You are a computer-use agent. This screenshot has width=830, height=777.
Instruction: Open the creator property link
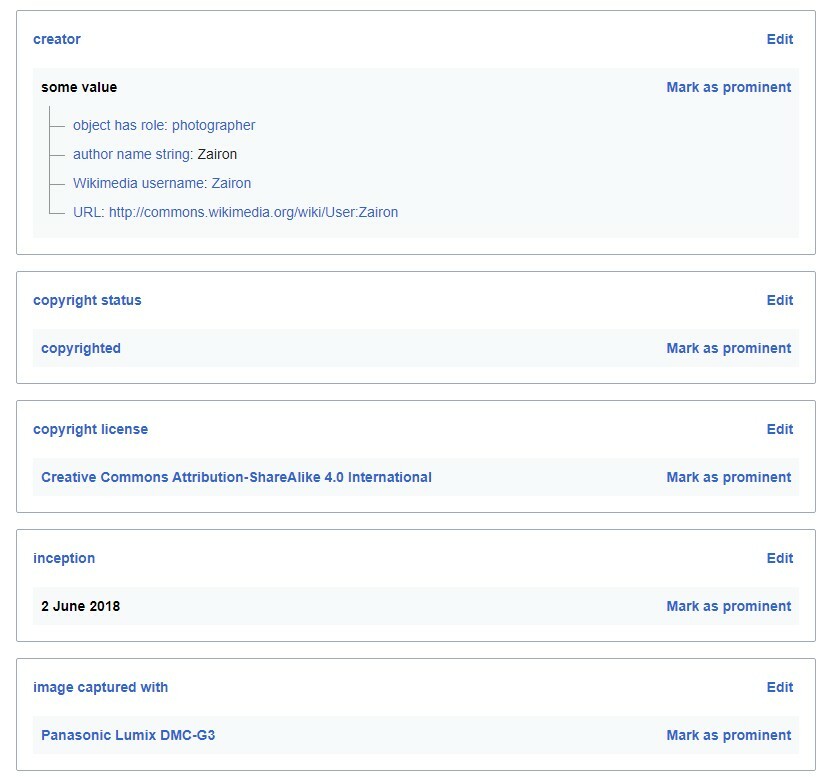point(57,39)
